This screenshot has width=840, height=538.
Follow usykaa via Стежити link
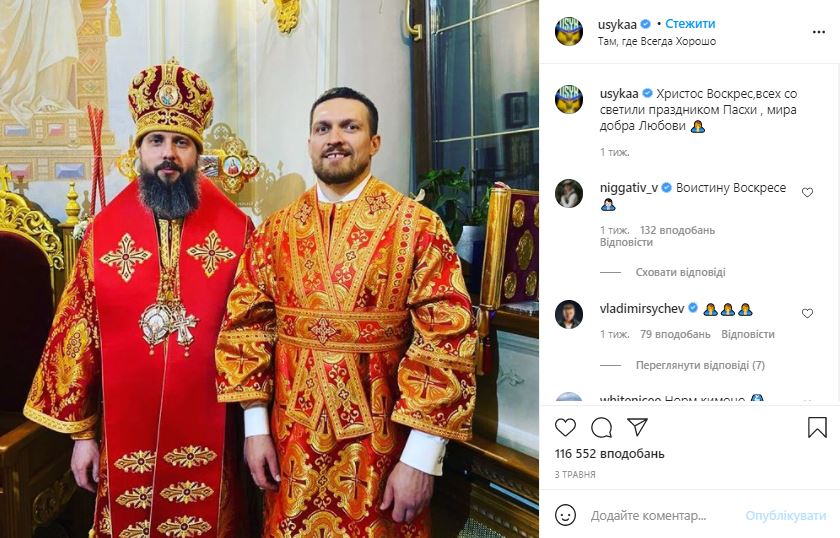[690, 24]
